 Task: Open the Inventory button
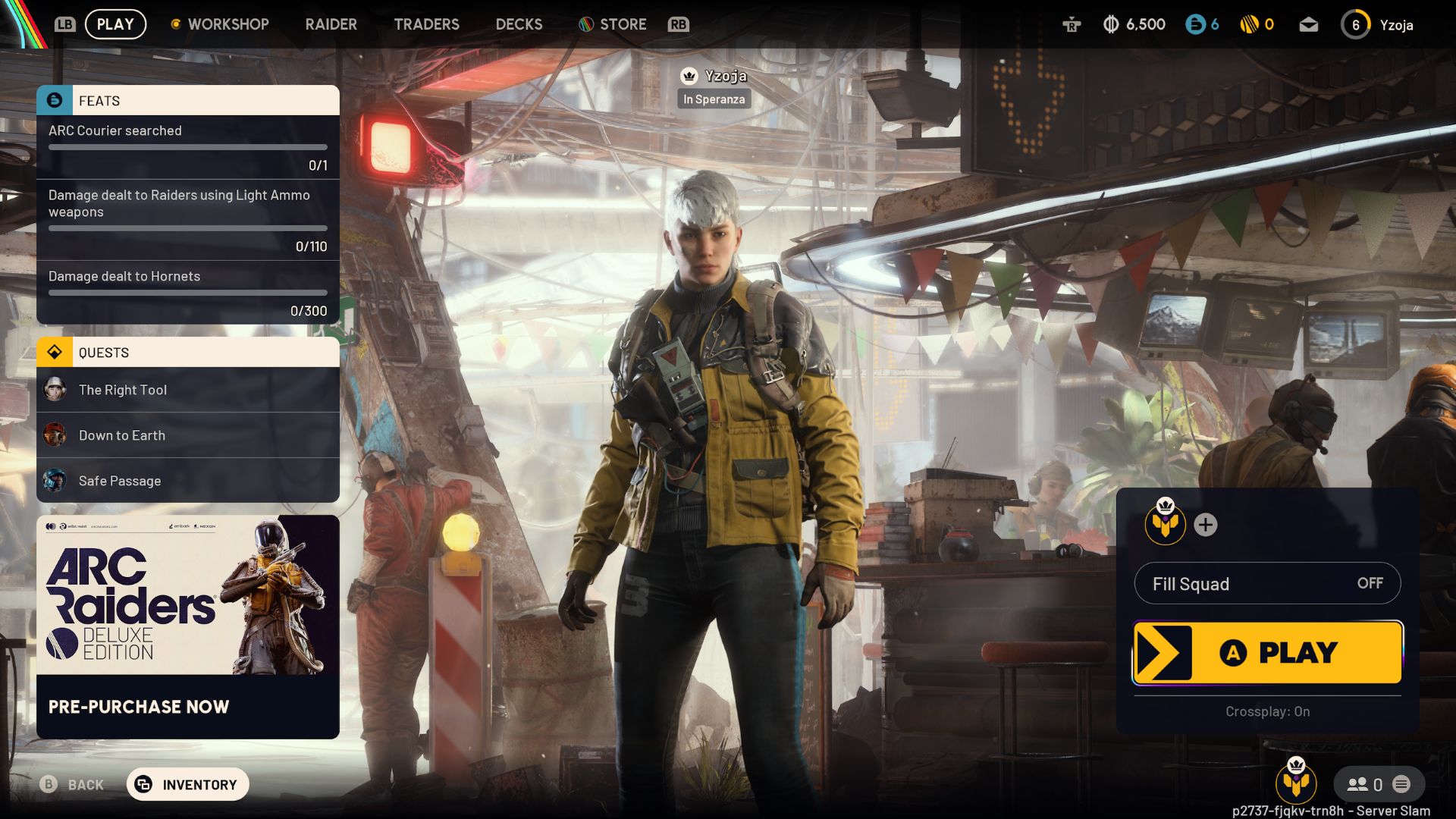[x=187, y=784]
